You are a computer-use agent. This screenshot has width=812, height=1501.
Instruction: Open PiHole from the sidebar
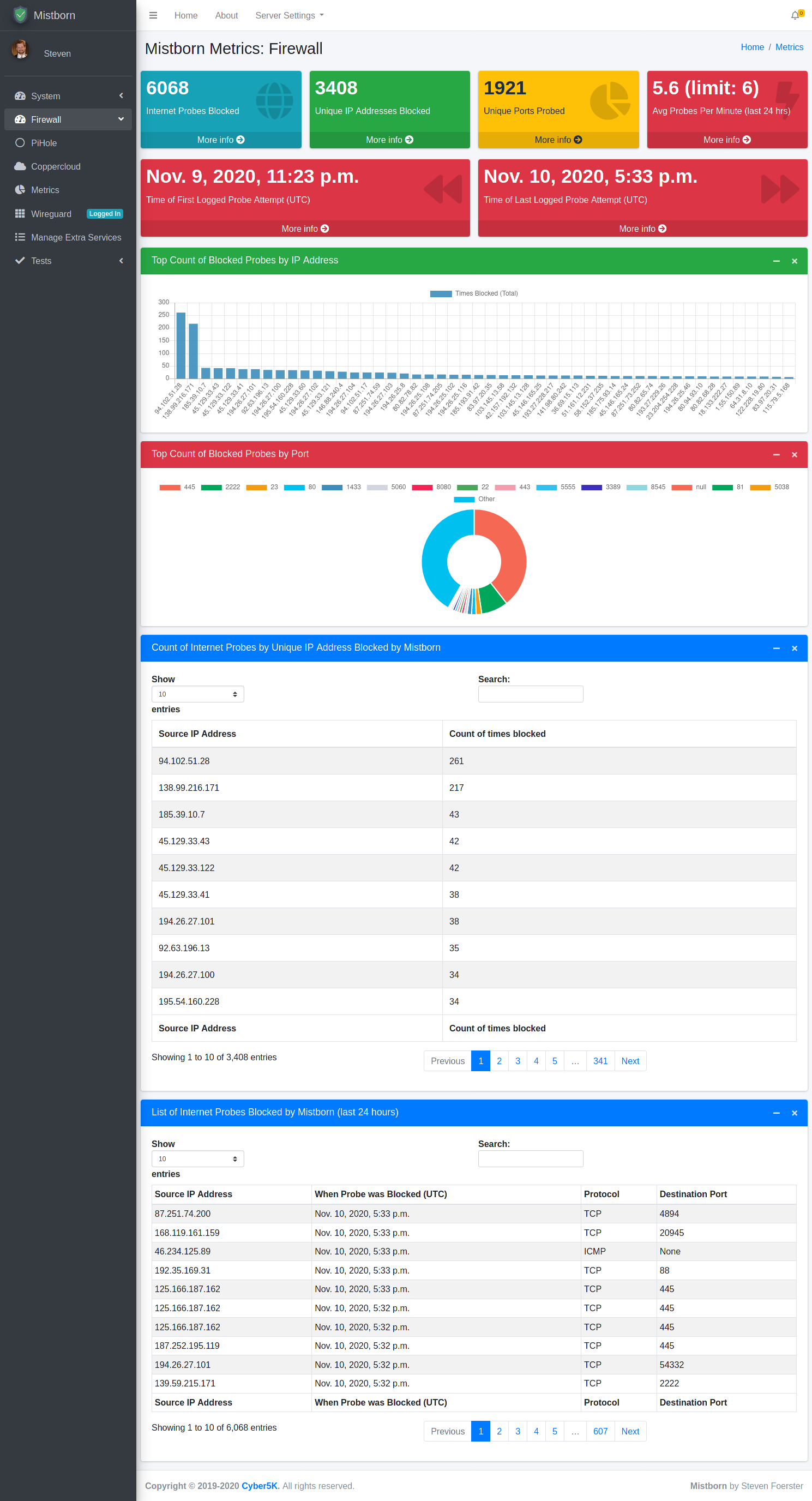(68, 143)
